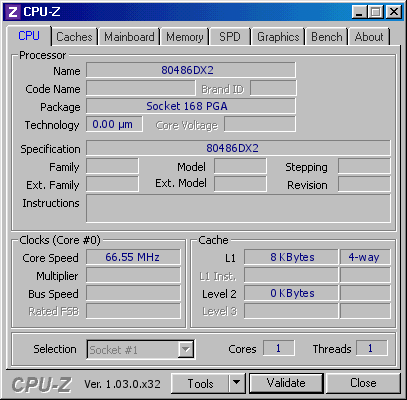The image size is (407, 400).
Task: Open the About tab
Action: click(x=369, y=37)
